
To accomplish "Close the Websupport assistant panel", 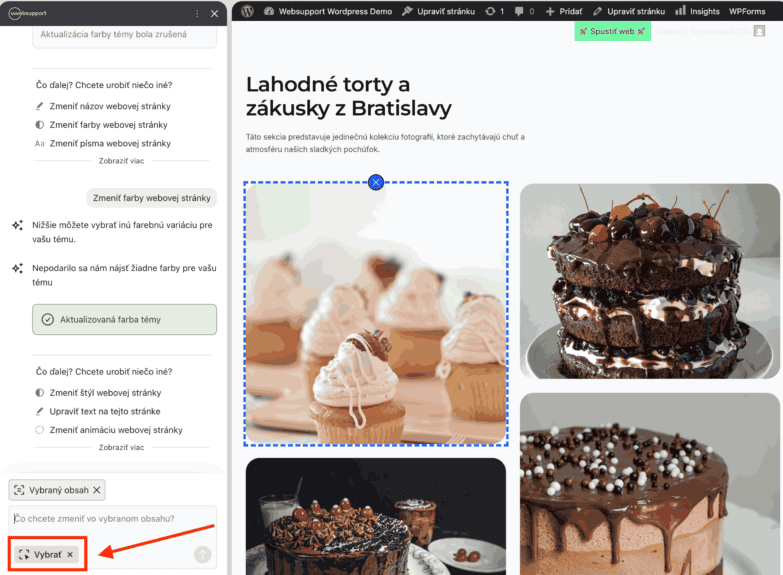I will [x=212, y=13].
